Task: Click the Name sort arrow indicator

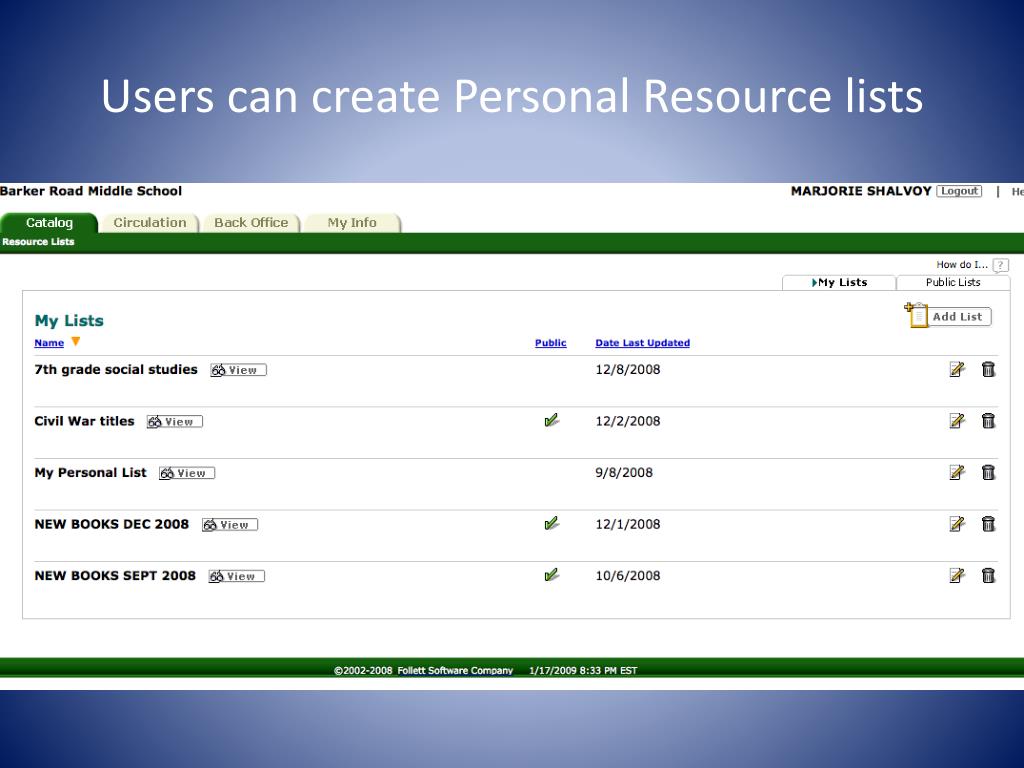Action: coord(76,342)
